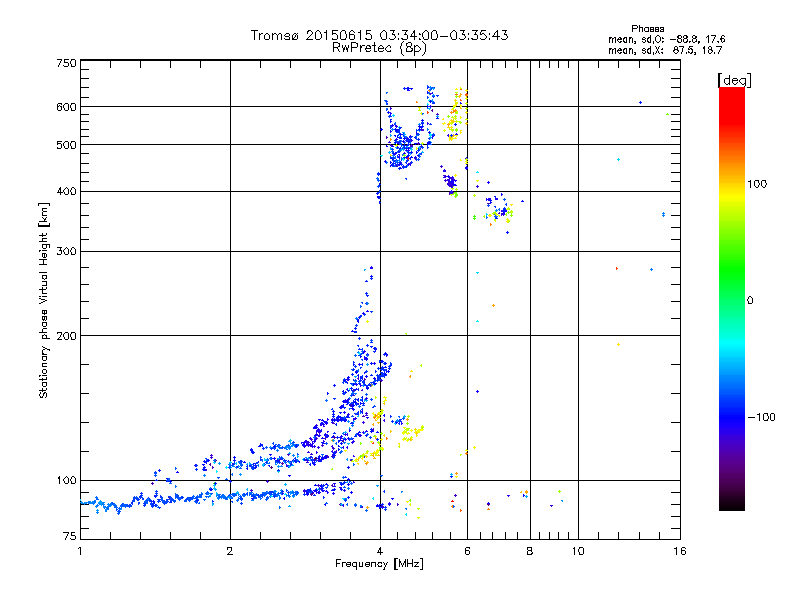The width and height of the screenshot is (800, 600).
Task: Select the 'mean, sd,X: 87.5, 18.7' line
Action: point(665,50)
